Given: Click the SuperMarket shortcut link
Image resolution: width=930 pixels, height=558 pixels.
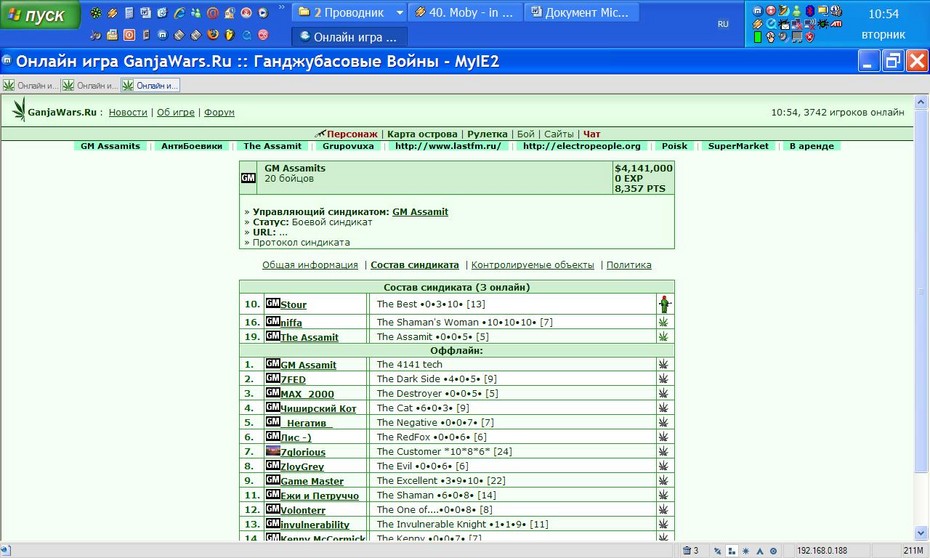Looking at the screenshot, I should [x=738, y=146].
